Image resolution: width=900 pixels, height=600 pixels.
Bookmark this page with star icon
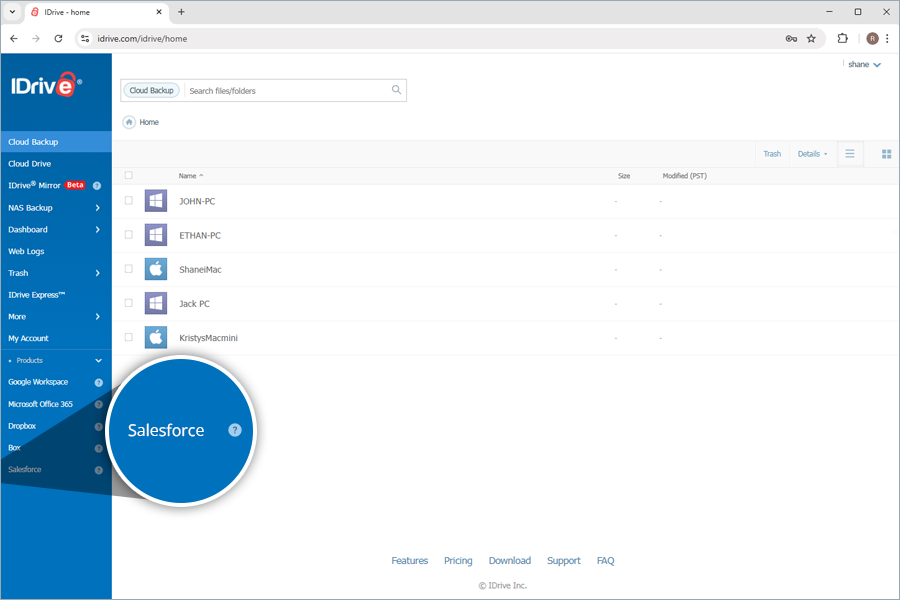click(811, 38)
